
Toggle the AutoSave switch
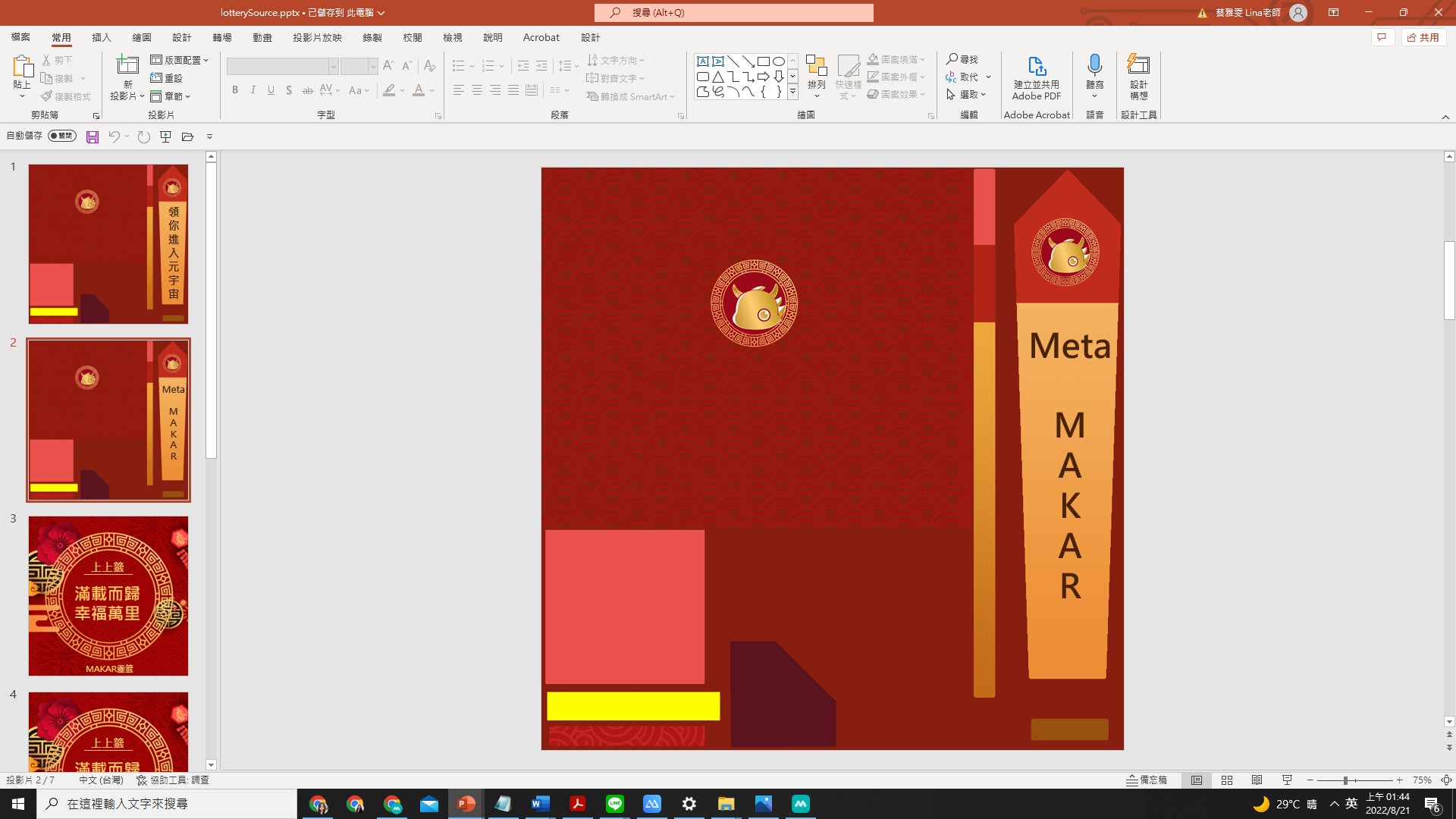61,136
